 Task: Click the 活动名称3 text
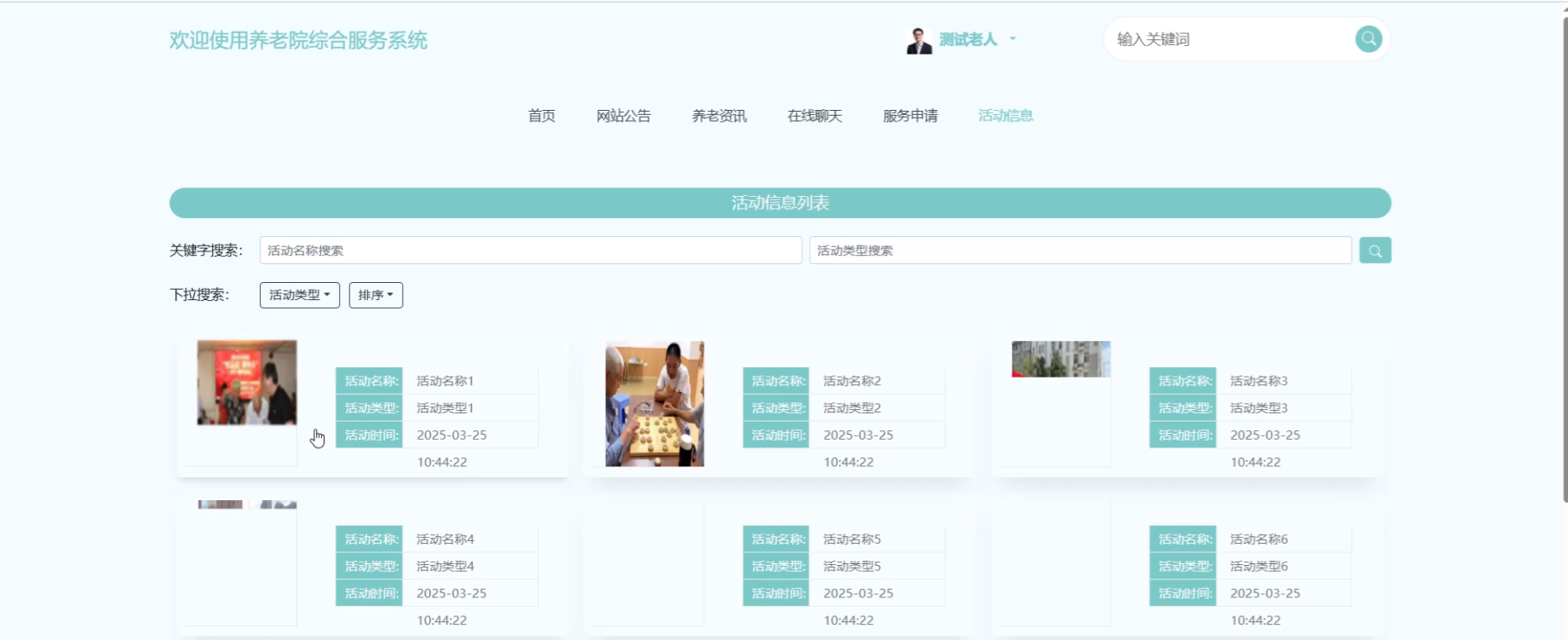pyautogui.click(x=1259, y=381)
